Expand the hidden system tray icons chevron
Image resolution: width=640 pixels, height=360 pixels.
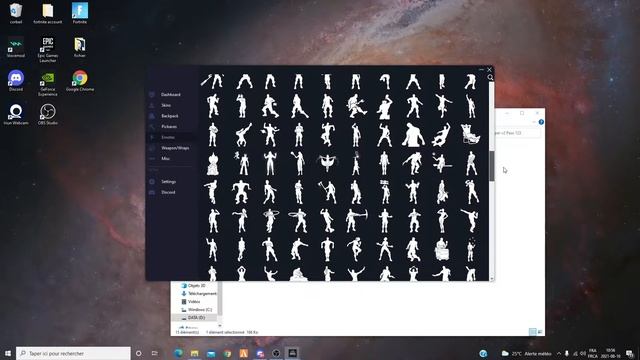(558, 353)
